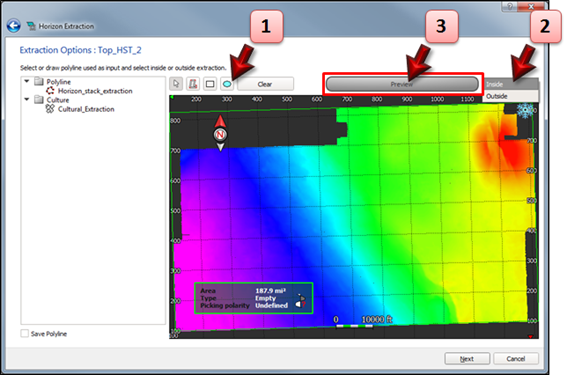Collapse the Culture tree folder
Image resolution: width=567 pixels, height=375 pixels.
[27, 99]
